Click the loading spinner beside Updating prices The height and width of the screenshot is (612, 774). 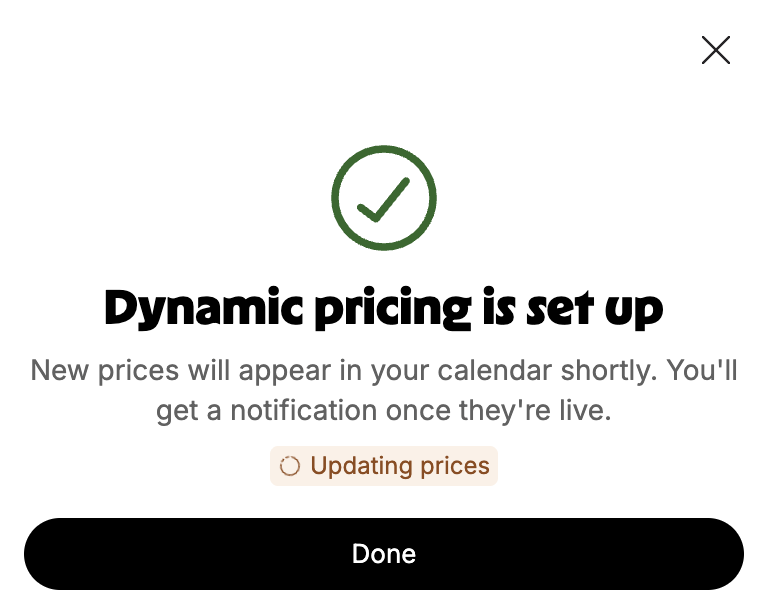tap(290, 466)
